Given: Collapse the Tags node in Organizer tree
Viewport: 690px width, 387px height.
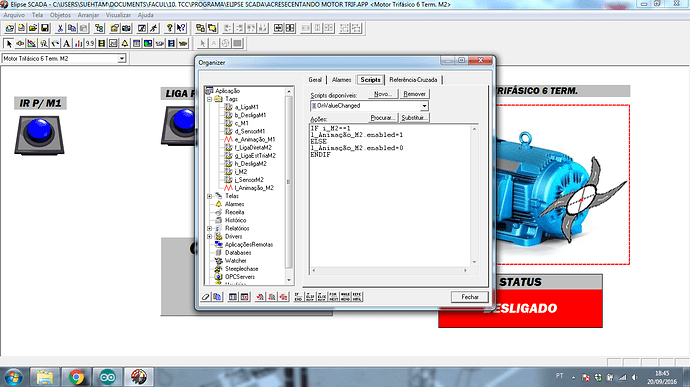Looking at the screenshot, I should 209,100.
